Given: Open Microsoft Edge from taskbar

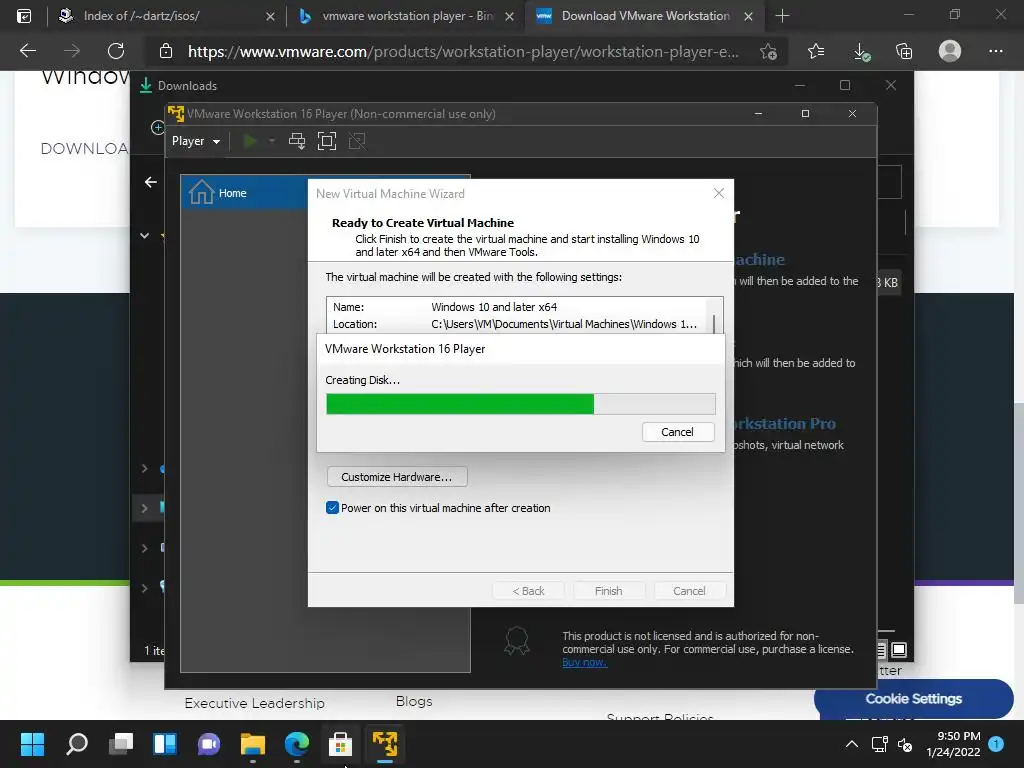Looking at the screenshot, I should tap(297, 744).
